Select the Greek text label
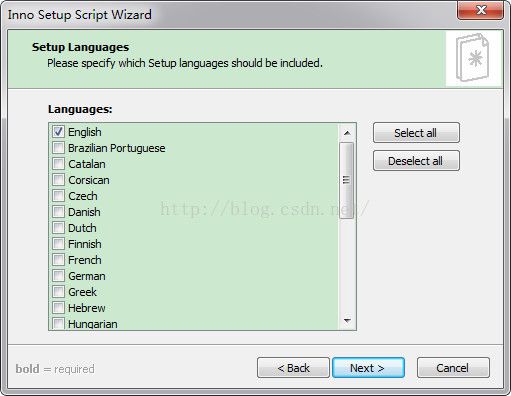 click(x=82, y=292)
